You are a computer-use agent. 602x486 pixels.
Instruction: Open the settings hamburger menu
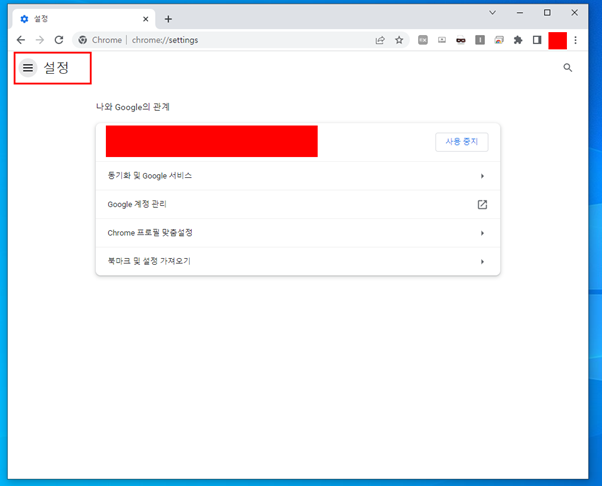point(28,68)
